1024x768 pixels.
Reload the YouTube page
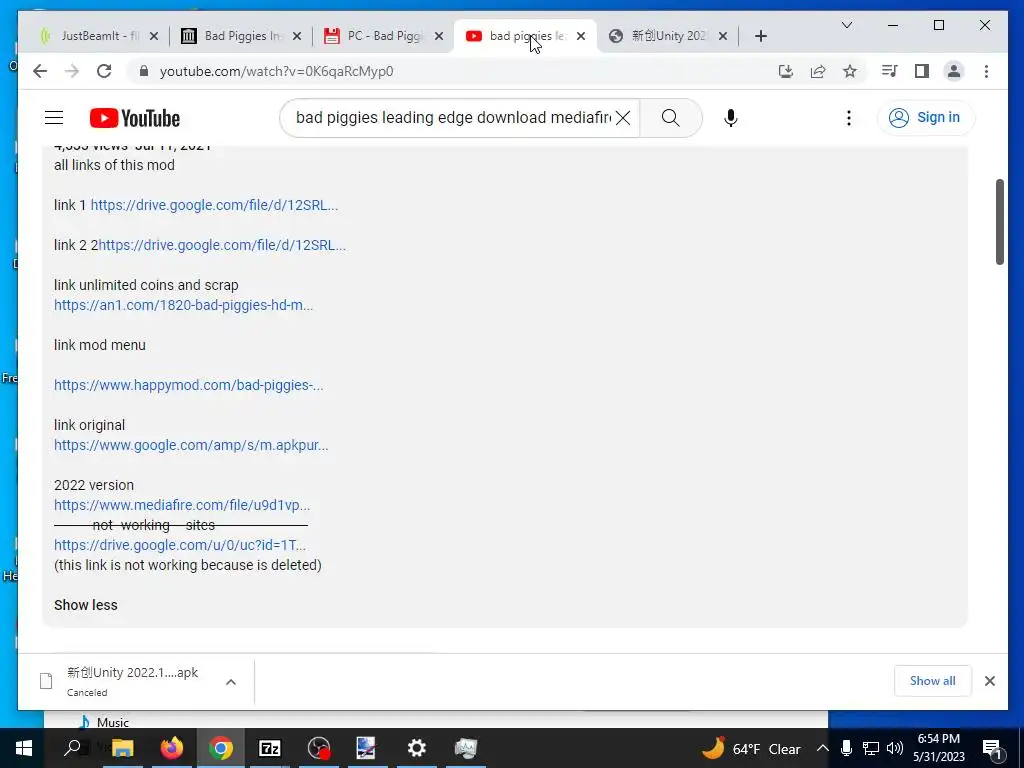[104, 71]
